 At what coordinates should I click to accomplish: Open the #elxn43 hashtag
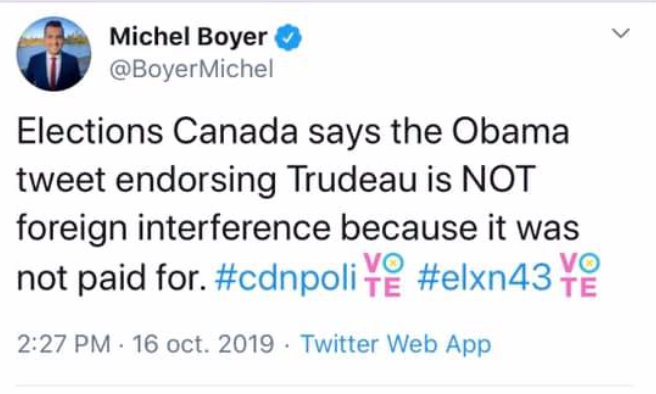[484, 277]
